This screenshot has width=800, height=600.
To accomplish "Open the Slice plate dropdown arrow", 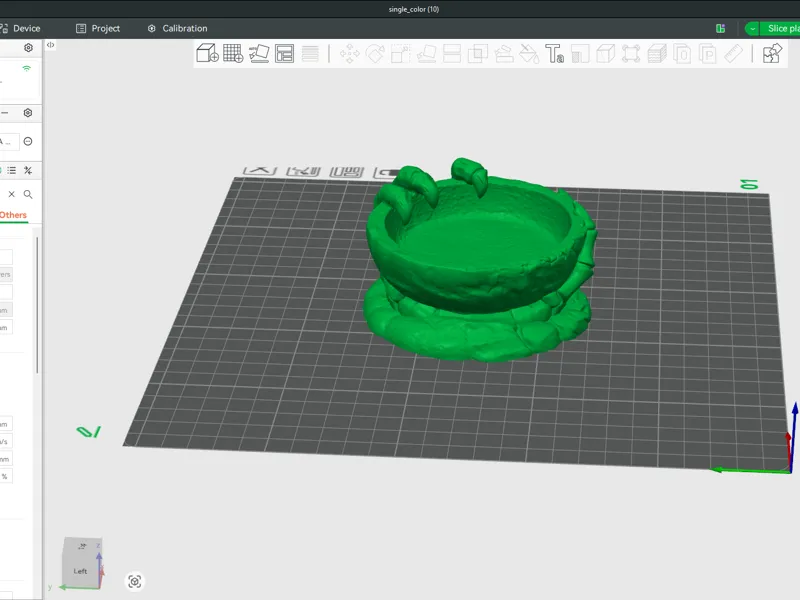I will point(753,29).
